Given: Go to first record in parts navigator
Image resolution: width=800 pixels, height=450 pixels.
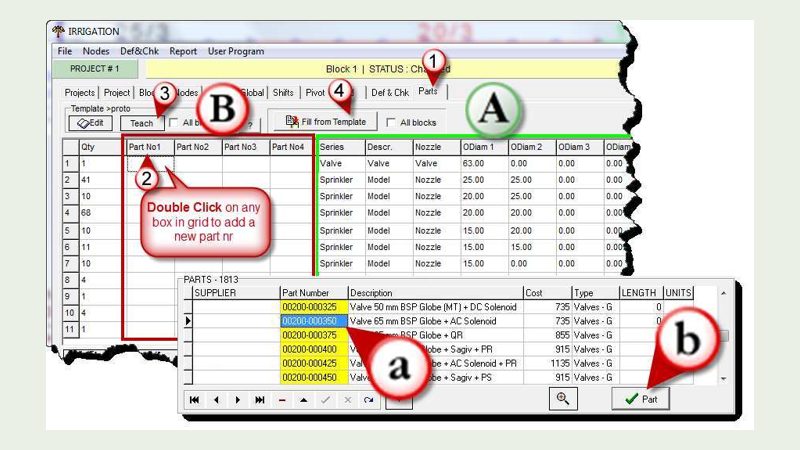Looking at the screenshot, I should click(x=194, y=400).
